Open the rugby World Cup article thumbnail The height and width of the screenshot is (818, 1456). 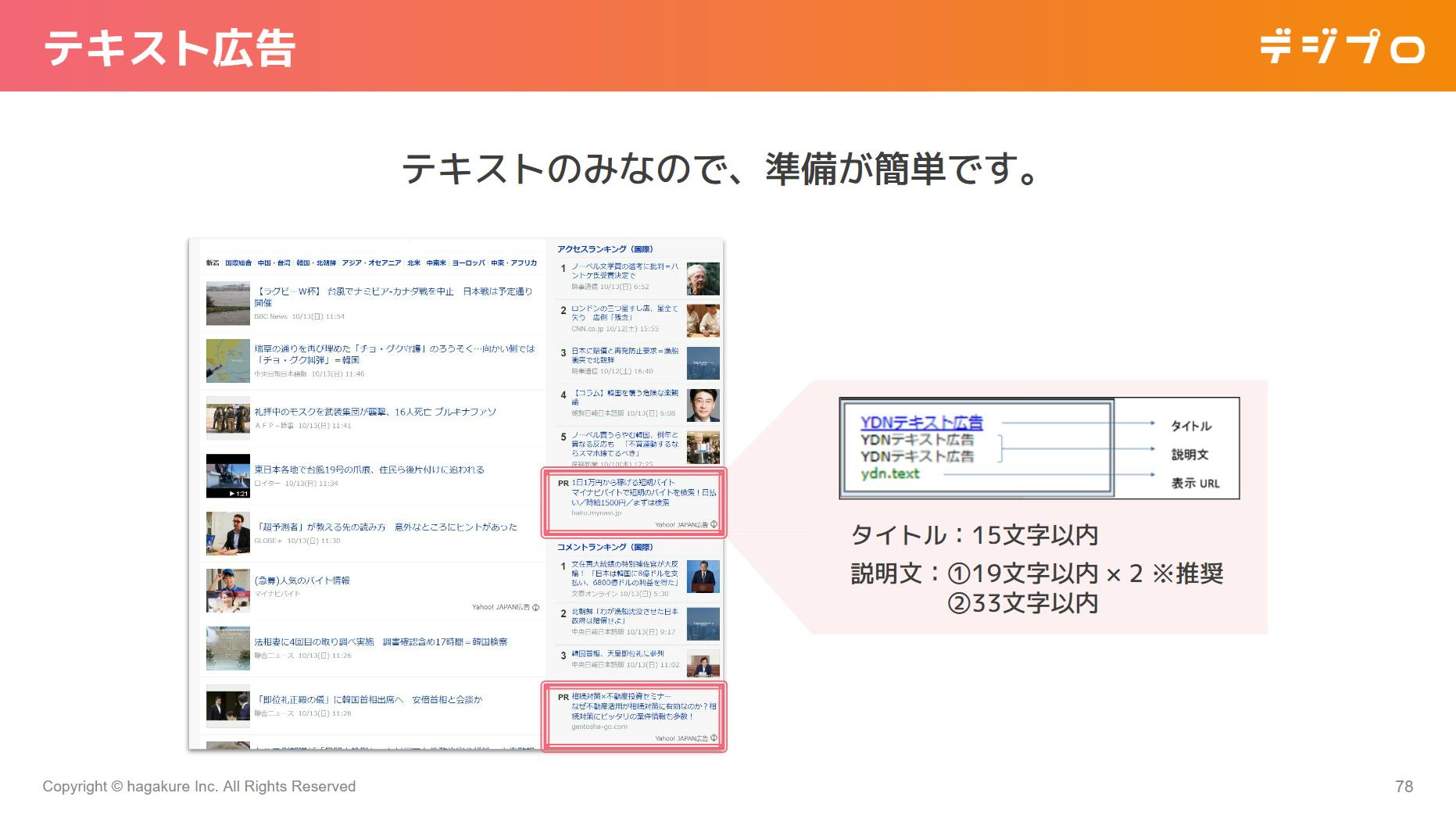[x=227, y=303]
